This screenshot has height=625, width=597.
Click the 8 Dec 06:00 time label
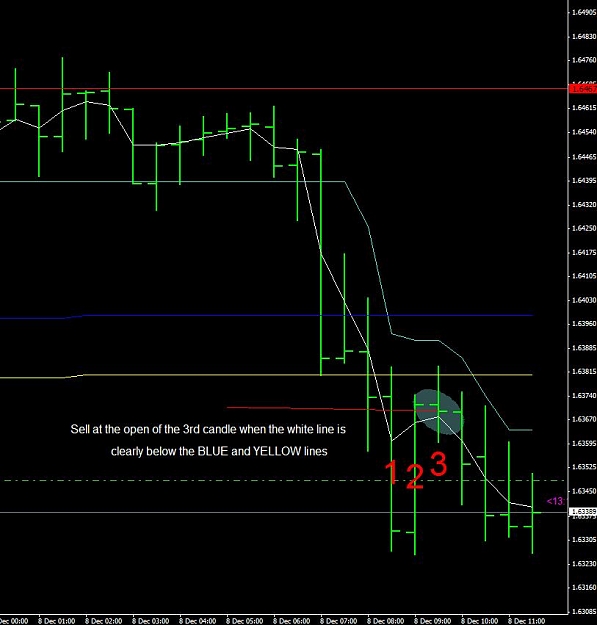(291, 621)
